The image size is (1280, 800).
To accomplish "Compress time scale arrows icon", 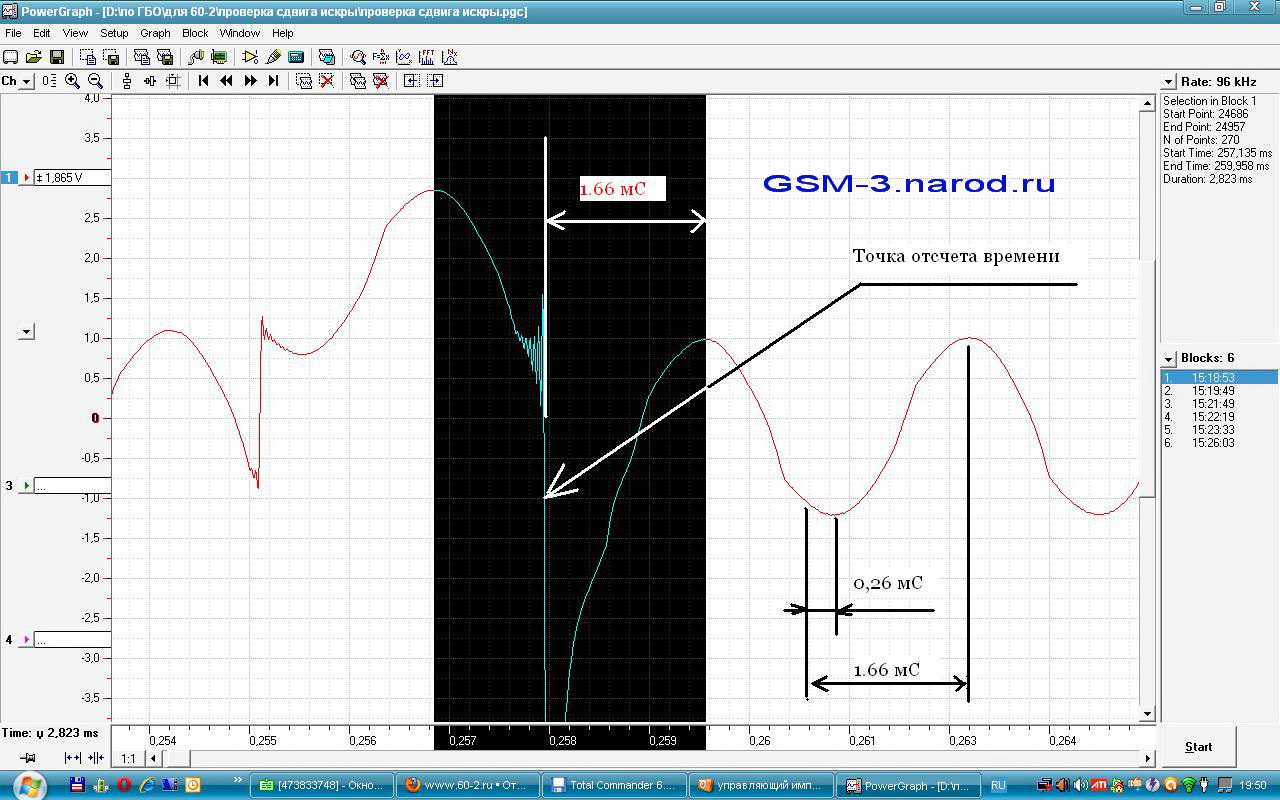I will pyautogui.click(x=96, y=758).
